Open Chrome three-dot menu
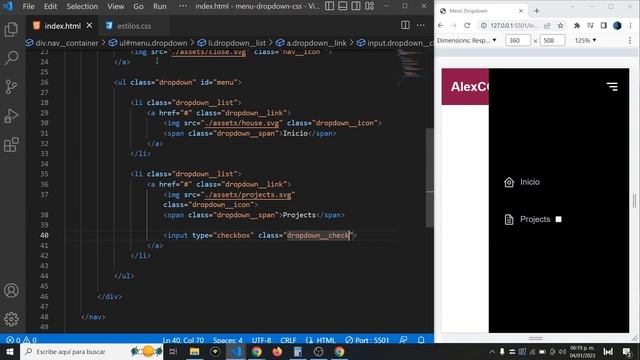640x360 pixels. click(631, 25)
